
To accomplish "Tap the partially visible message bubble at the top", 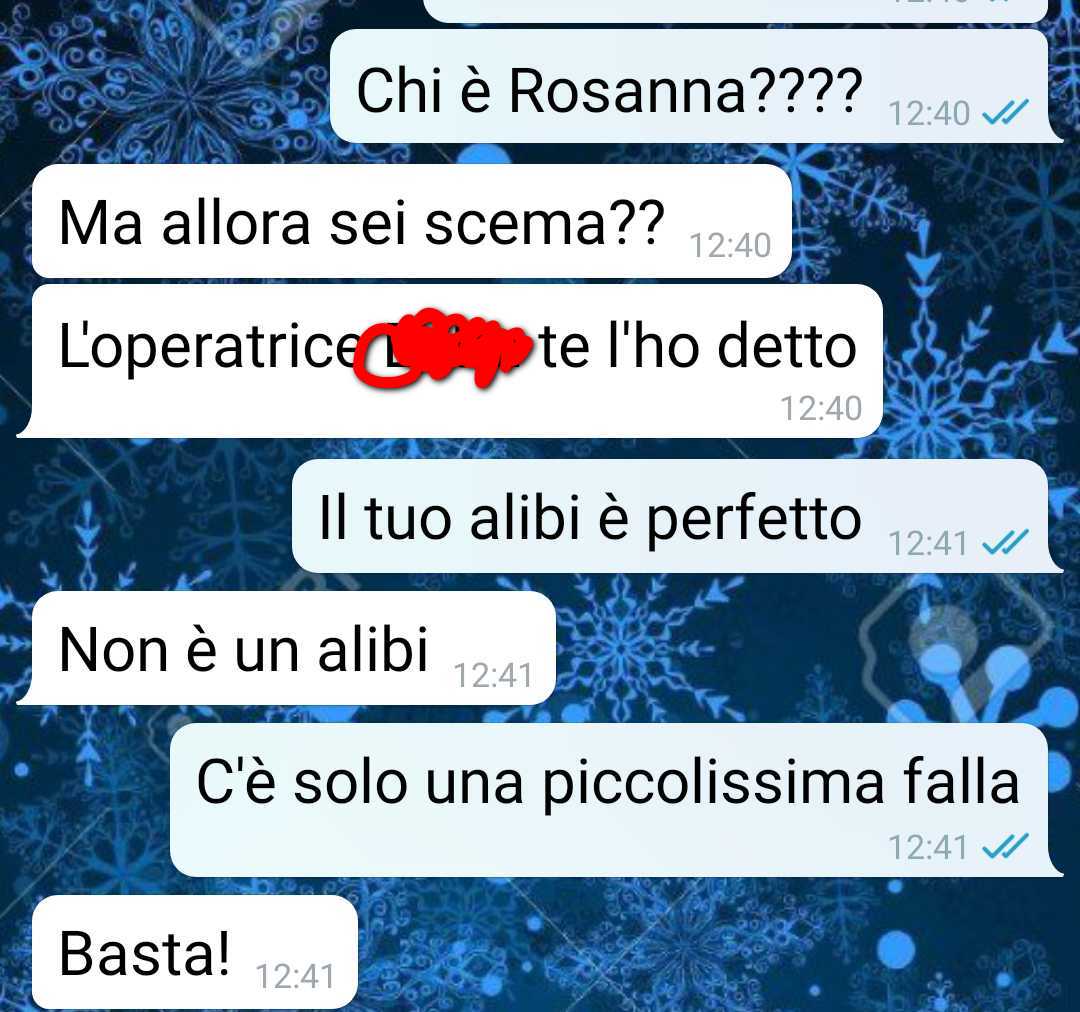I will click(735, 10).
